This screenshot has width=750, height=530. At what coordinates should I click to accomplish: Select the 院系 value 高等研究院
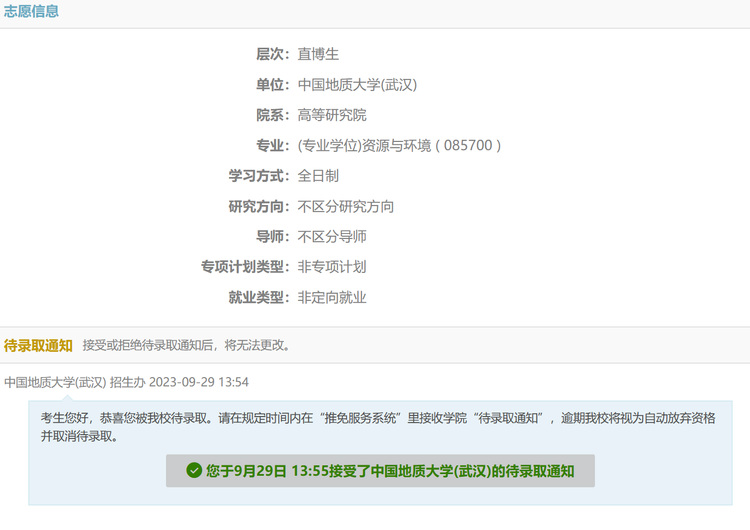[332, 115]
